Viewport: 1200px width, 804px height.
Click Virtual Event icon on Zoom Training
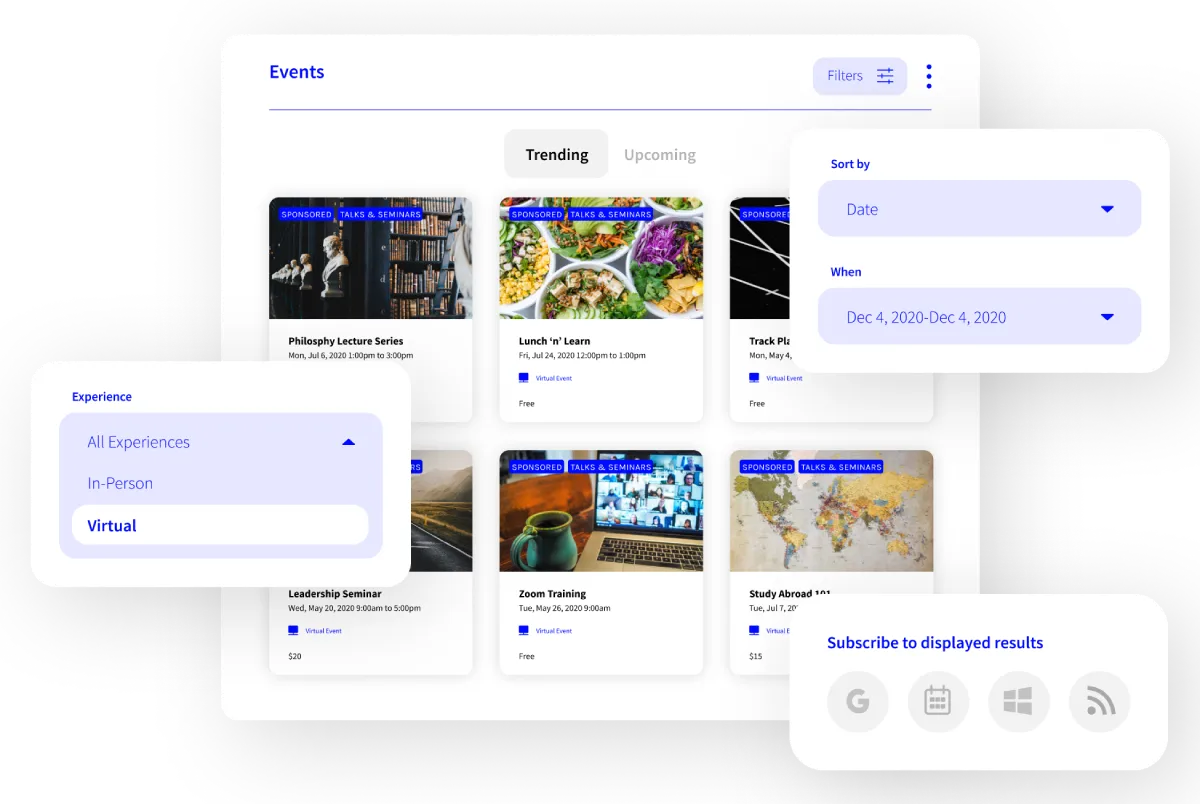(523, 631)
